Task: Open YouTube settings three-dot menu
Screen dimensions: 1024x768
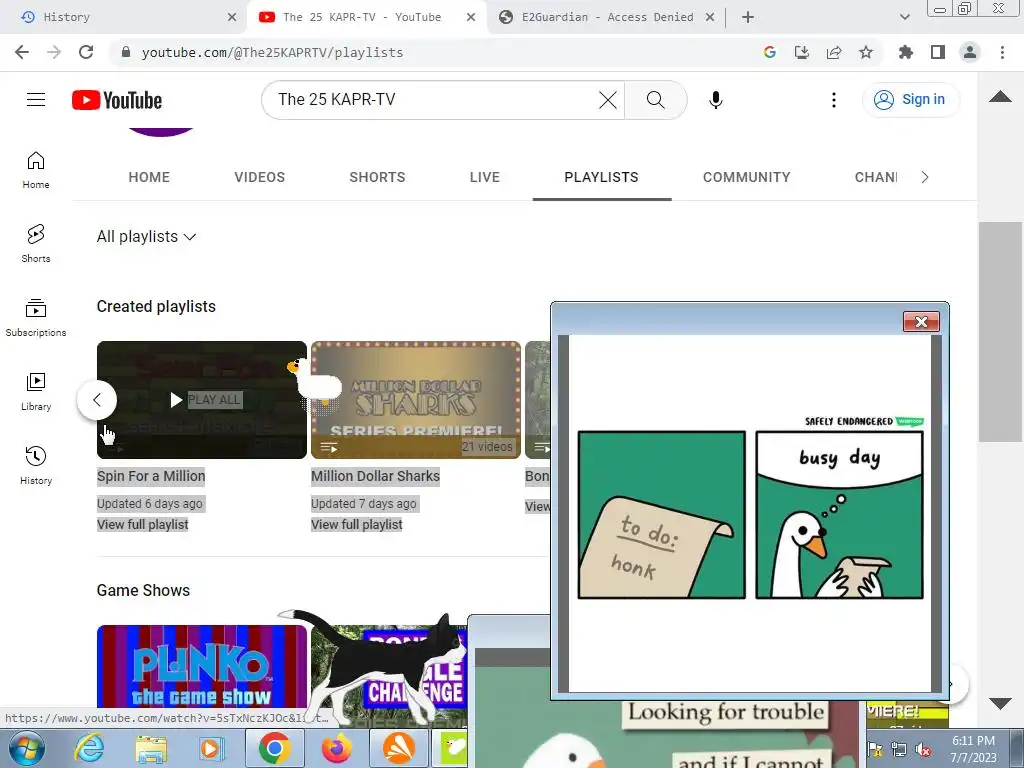Action: [833, 100]
